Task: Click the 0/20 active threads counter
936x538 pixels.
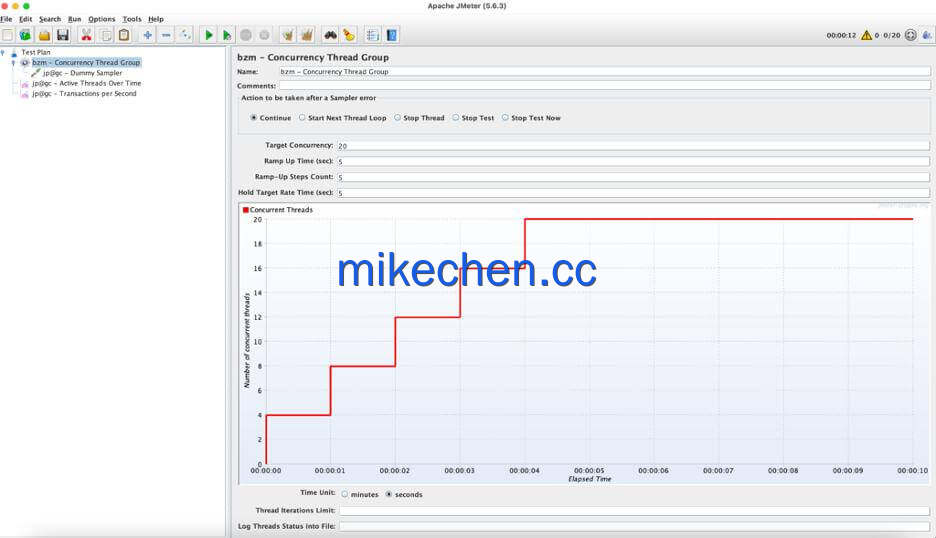Action: [891, 36]
